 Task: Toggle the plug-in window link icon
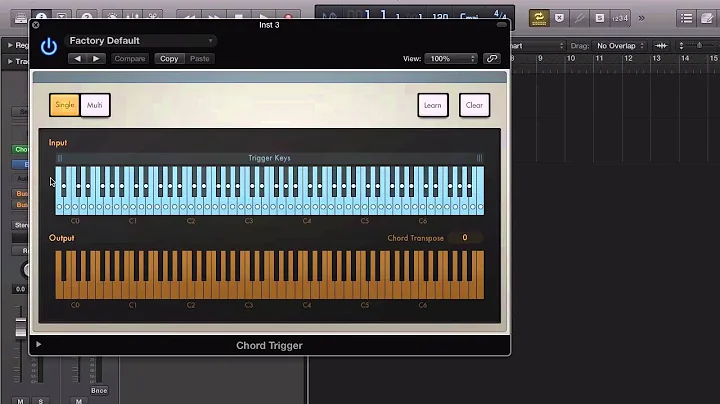pos(492,59)
